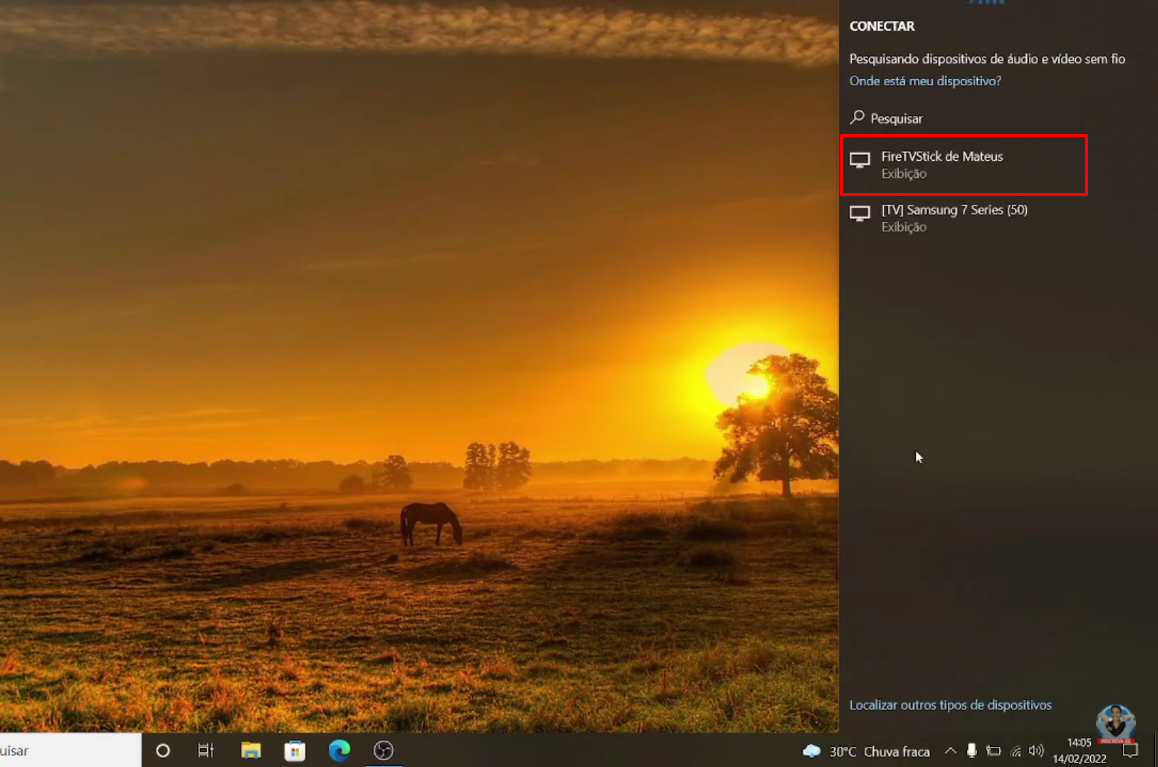
Task: Check the battery status icon
Action: 993,751
